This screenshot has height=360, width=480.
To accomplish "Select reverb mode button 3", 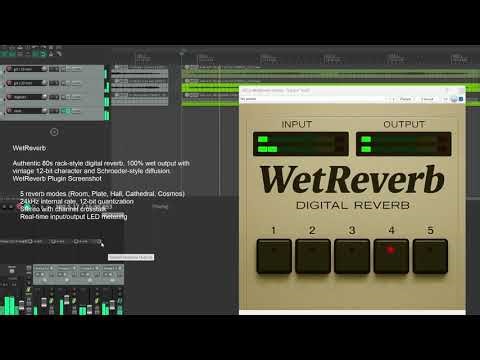I will click(x=352, y=256).
